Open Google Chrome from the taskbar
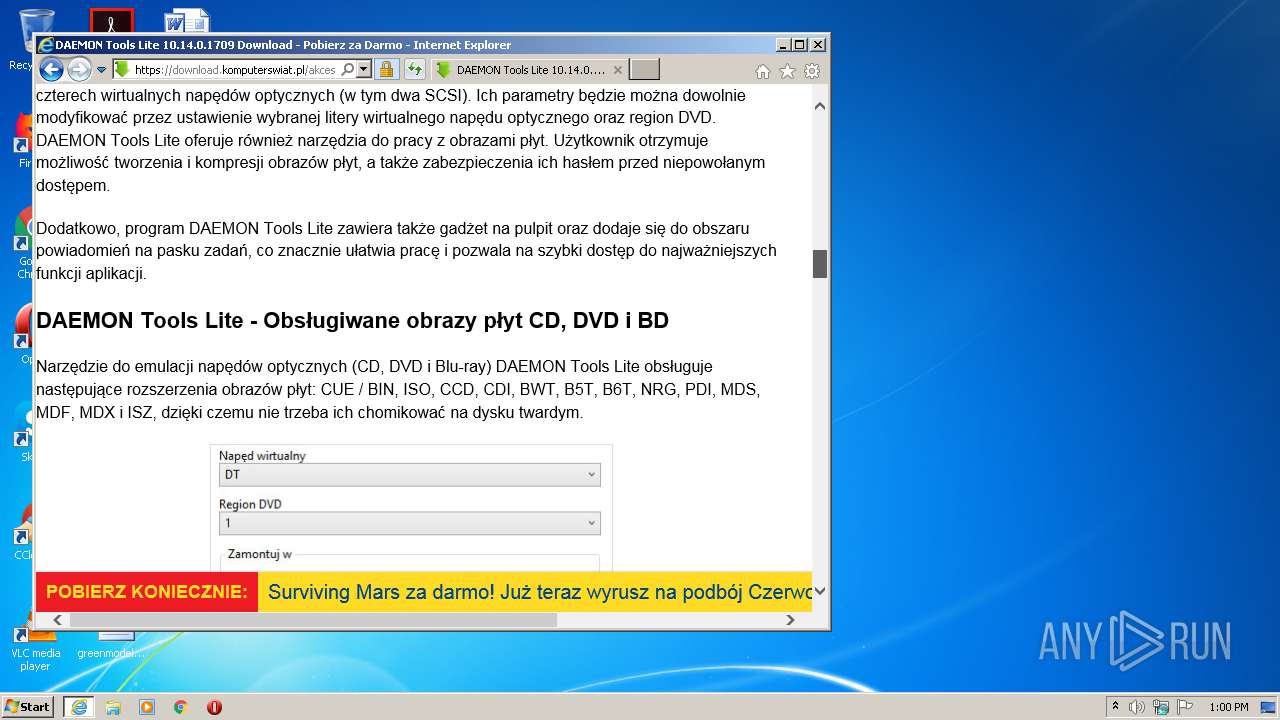Viewport: 1280px width, 720px height. point(181,707)
